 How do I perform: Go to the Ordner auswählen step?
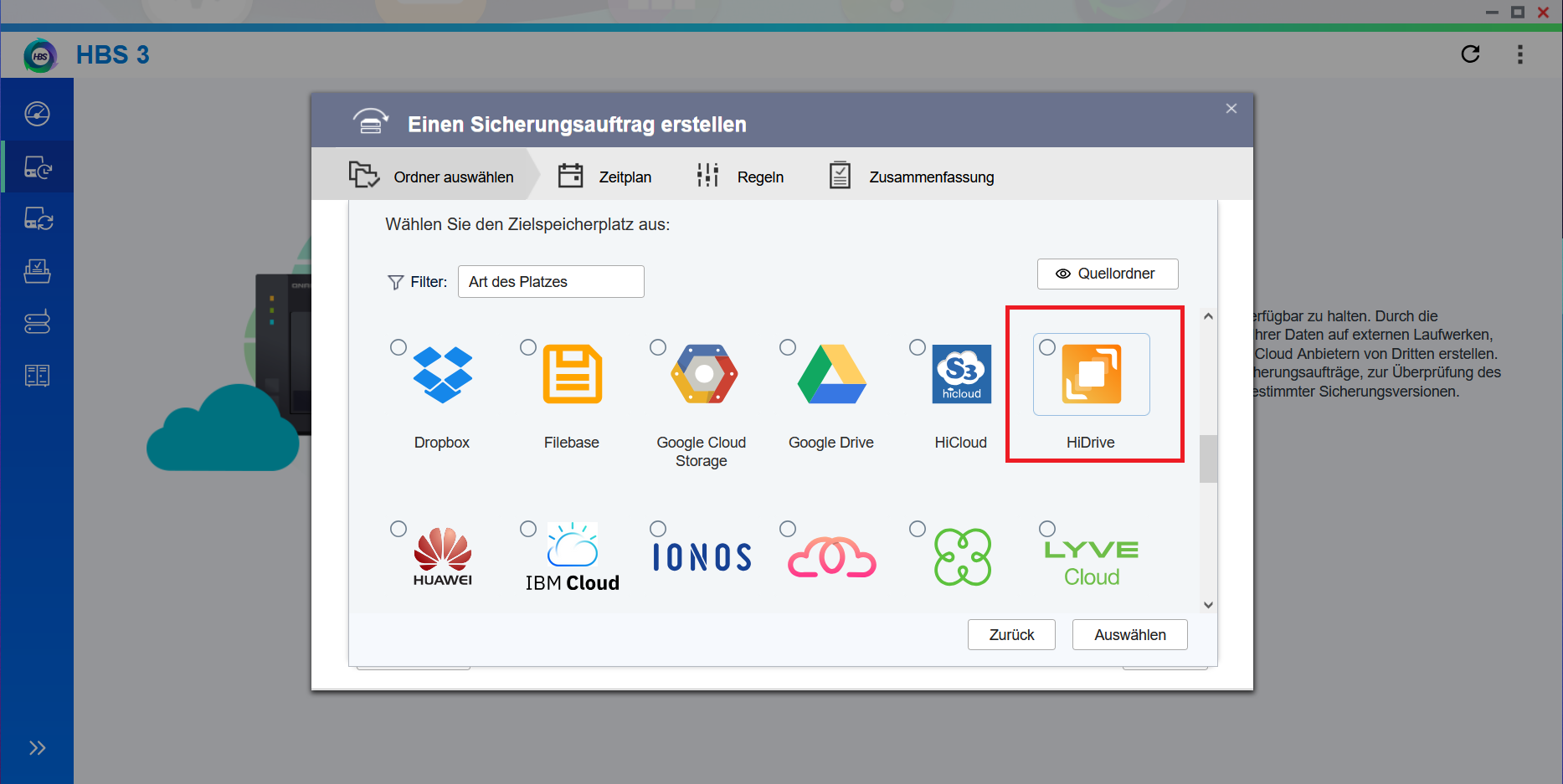click(431, 176)
